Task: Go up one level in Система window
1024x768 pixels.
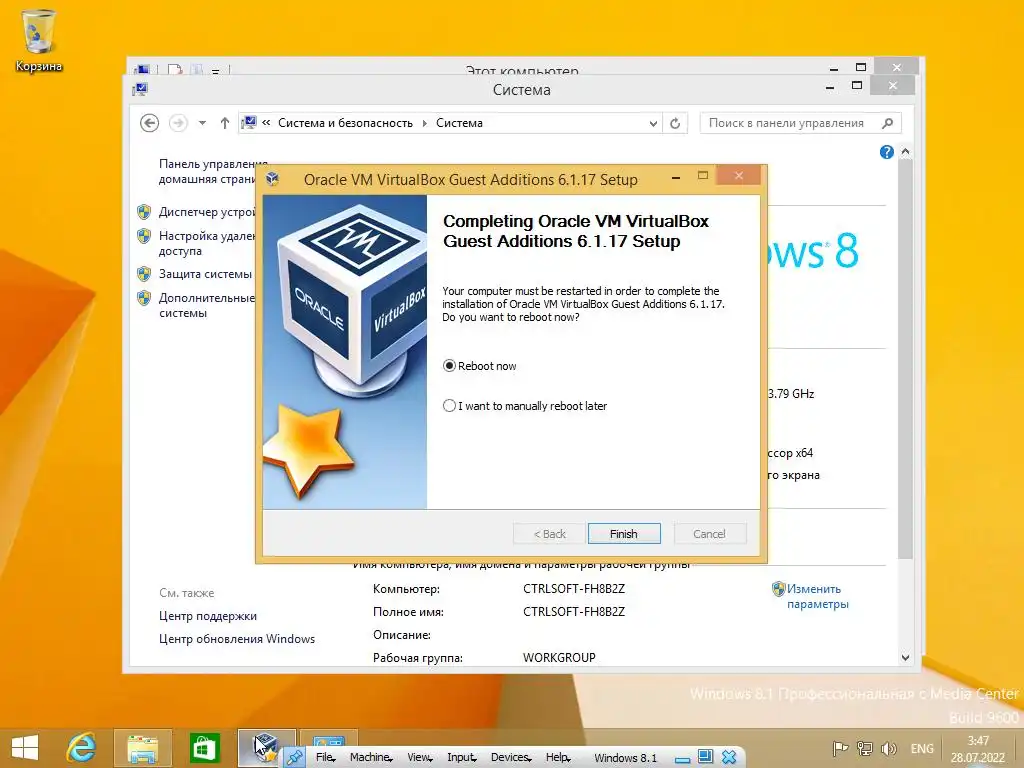Action: (x=225, y=123)
